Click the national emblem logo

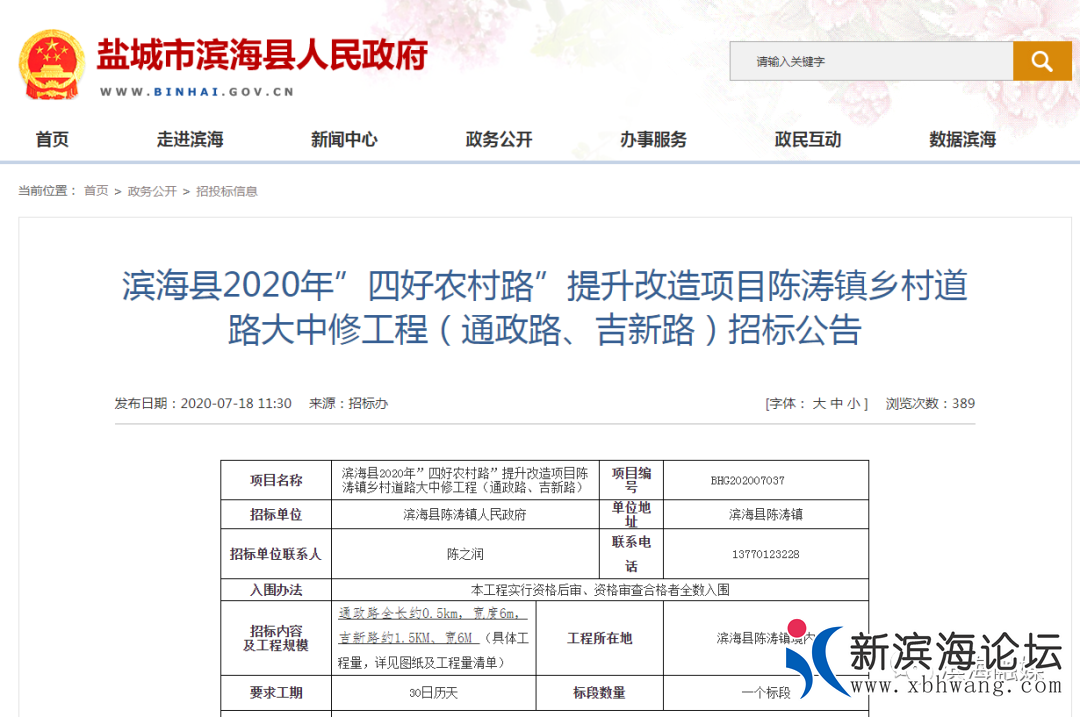click(51, 61)
